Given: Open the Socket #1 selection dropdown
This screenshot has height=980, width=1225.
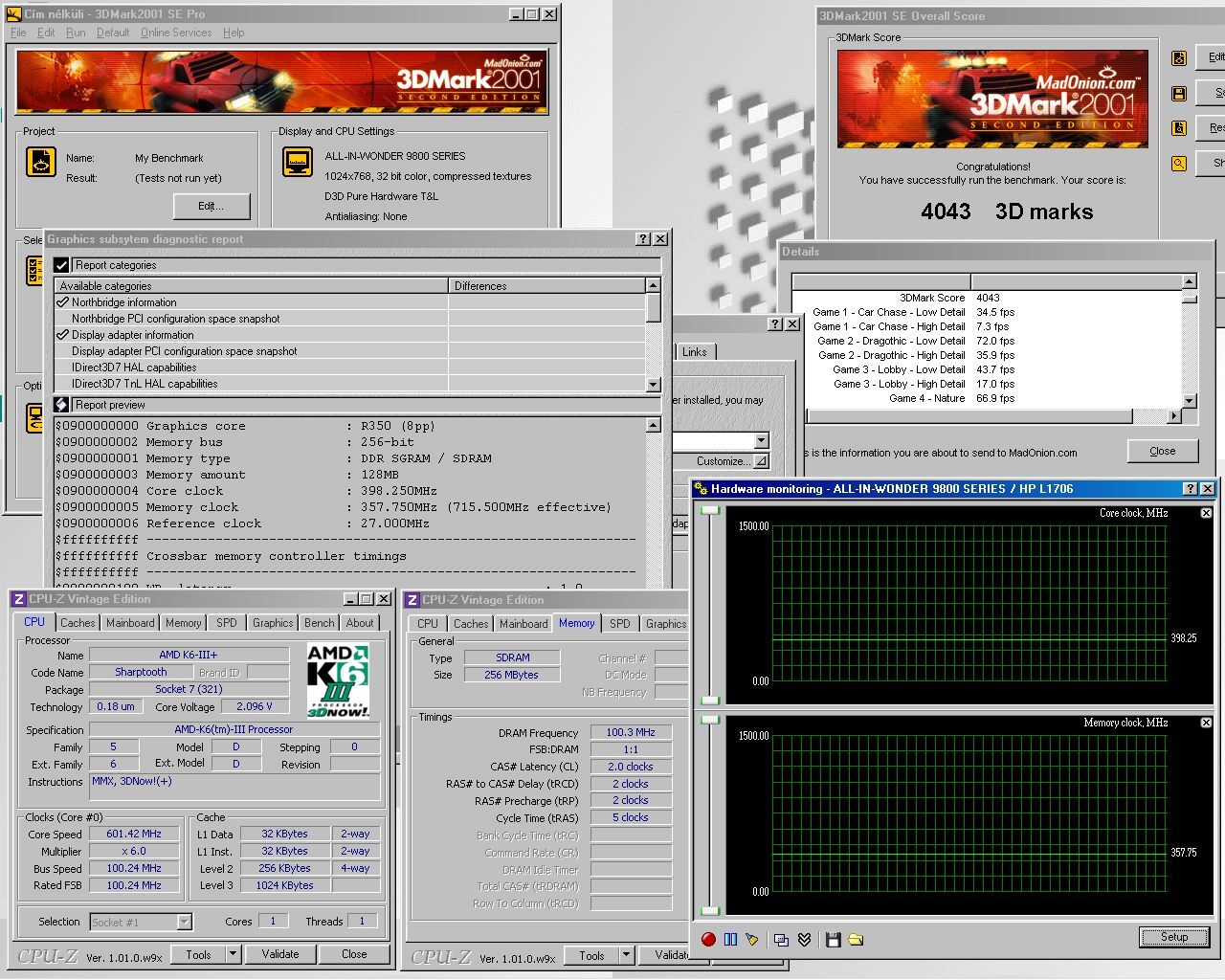Looking at the screenshot, I should point(185,923).
